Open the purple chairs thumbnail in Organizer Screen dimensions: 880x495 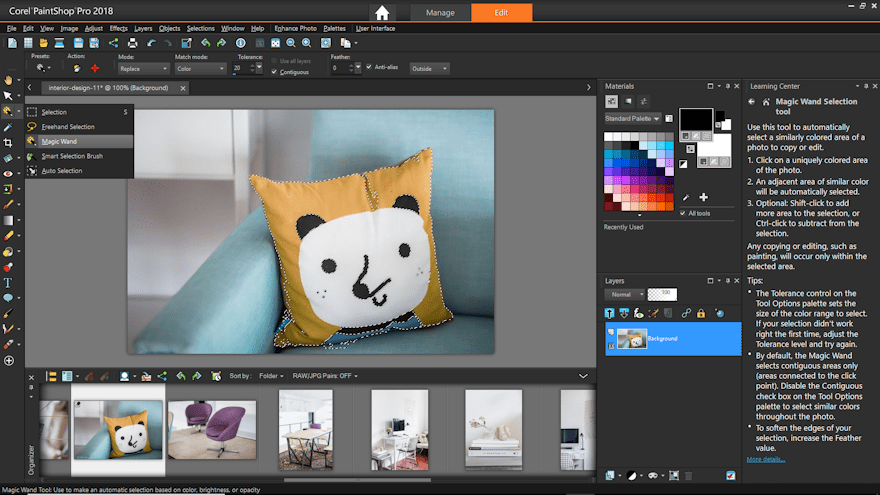tap(211, 430)
